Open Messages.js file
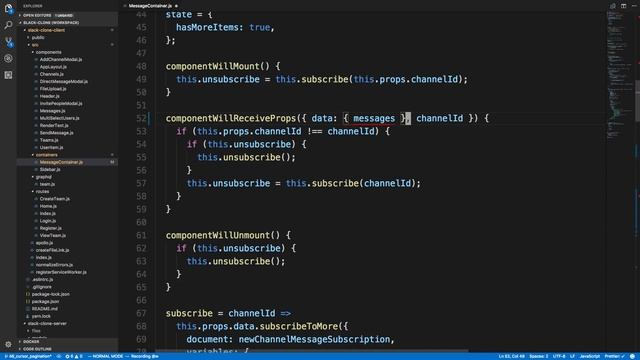640x360 pixels. (52, 111)
